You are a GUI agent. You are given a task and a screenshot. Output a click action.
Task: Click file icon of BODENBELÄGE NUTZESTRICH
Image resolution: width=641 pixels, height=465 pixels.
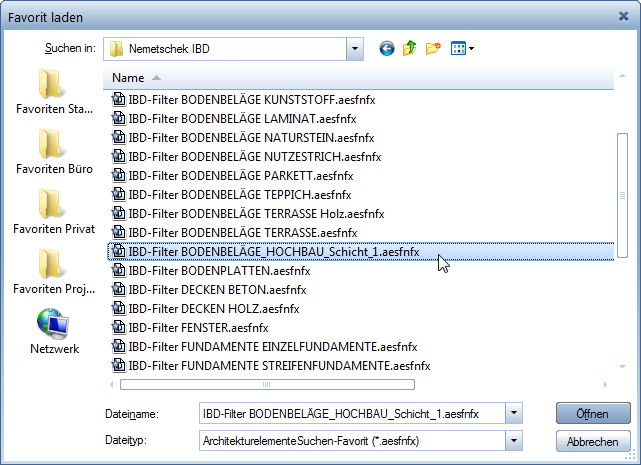point(119,157)
